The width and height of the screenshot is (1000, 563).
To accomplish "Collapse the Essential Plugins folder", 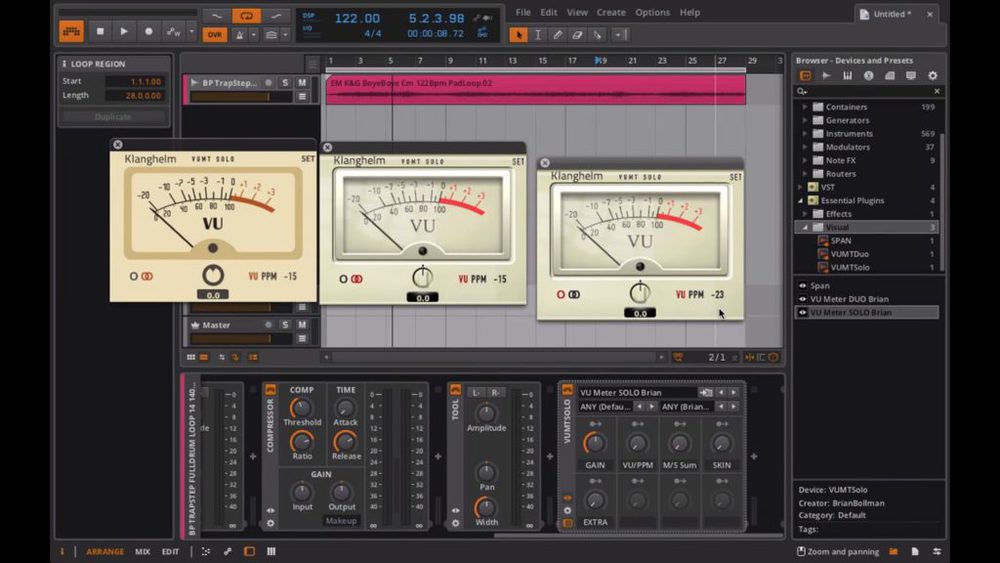I will [800, 201].
